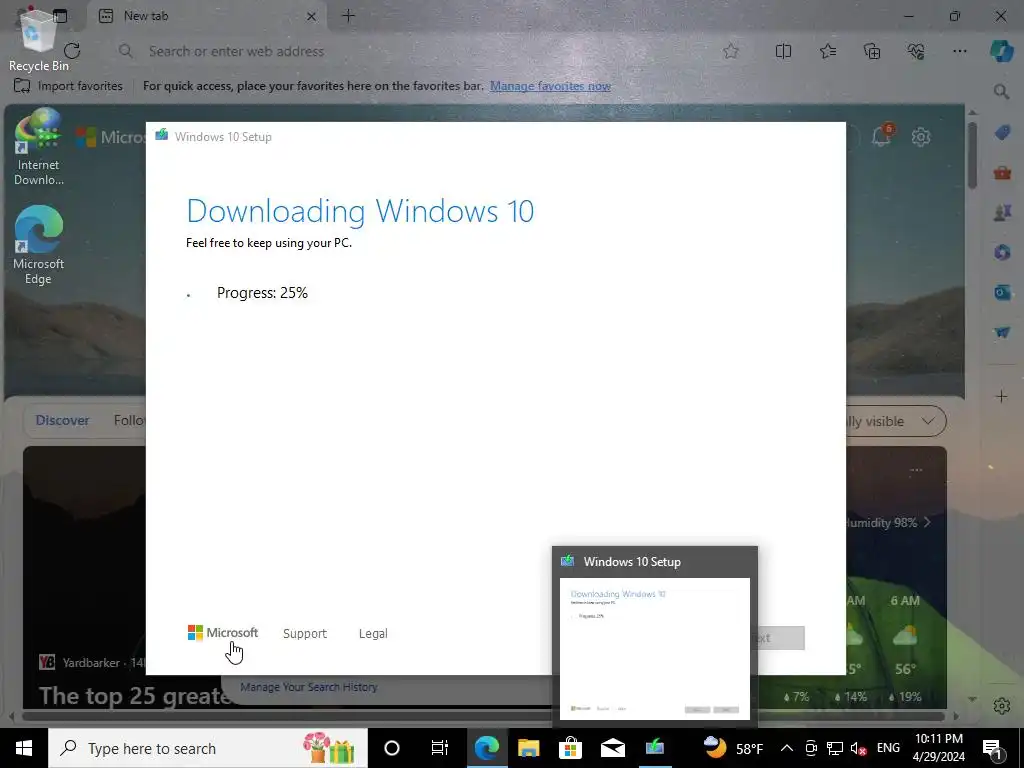Screen dimensions: 1024x768
Task: Open Edge sidebar search icon
Action: tap(1001, 92)
